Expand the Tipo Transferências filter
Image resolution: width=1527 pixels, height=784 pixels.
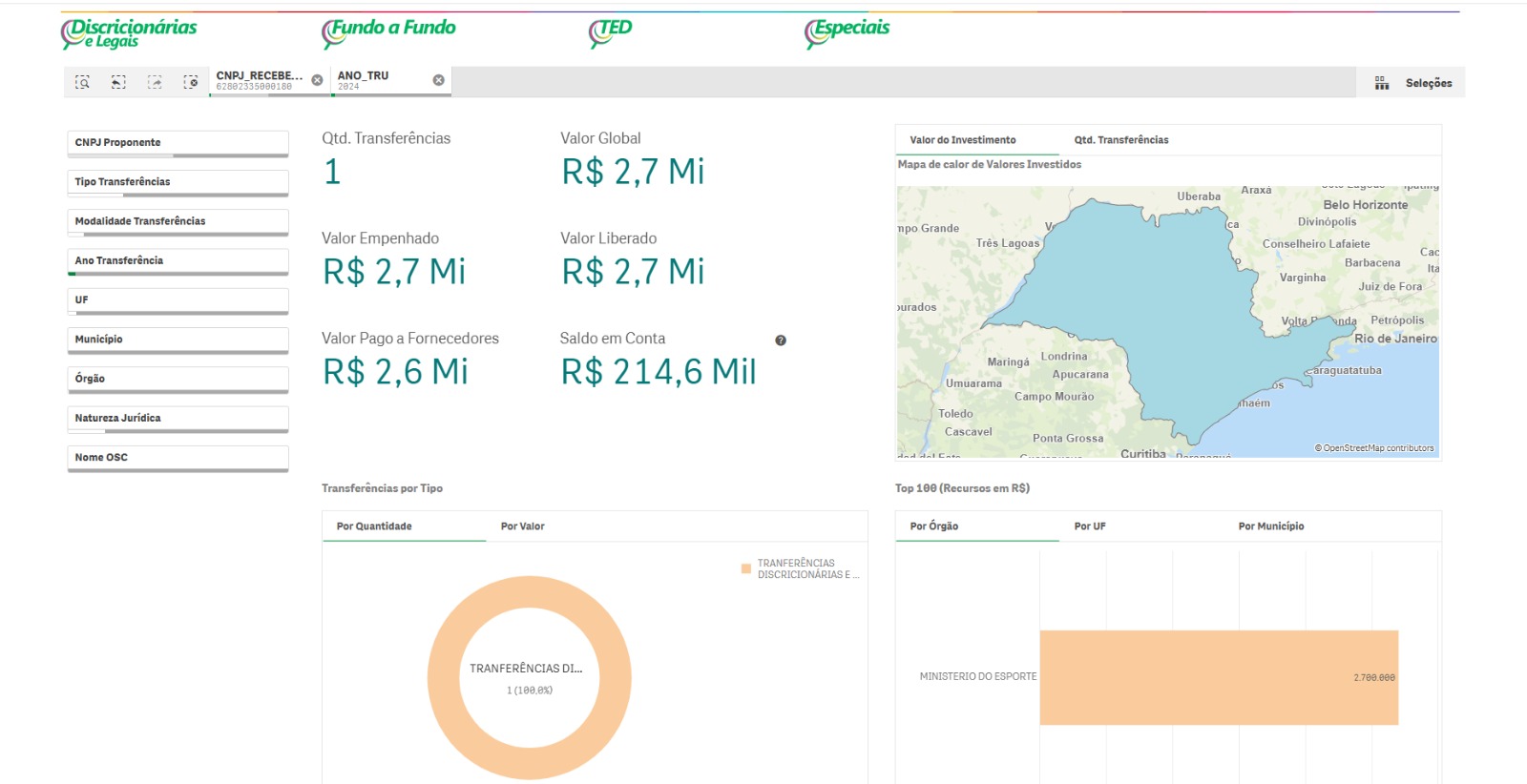[x=178, y=182]
